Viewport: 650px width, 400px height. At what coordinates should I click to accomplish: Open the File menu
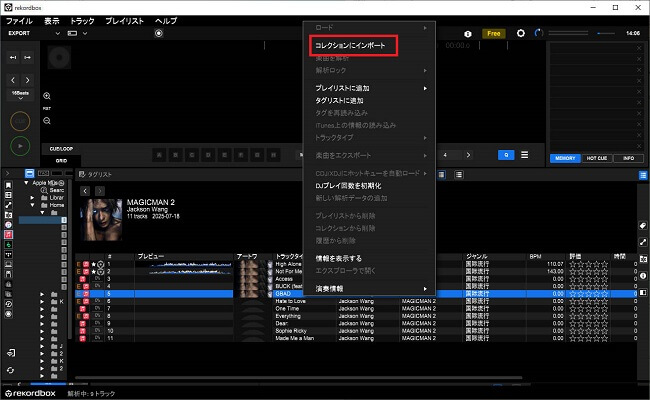tap(19, 21)
